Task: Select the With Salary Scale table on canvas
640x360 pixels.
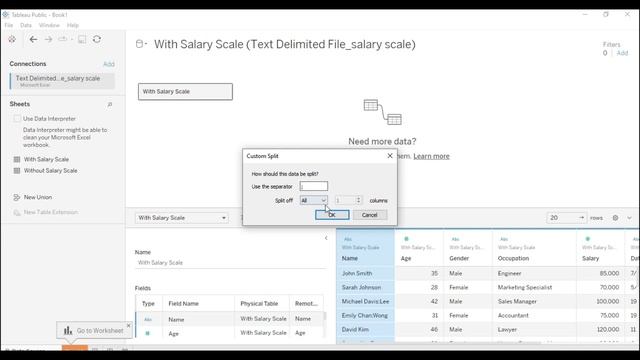Action: [185, 91]
